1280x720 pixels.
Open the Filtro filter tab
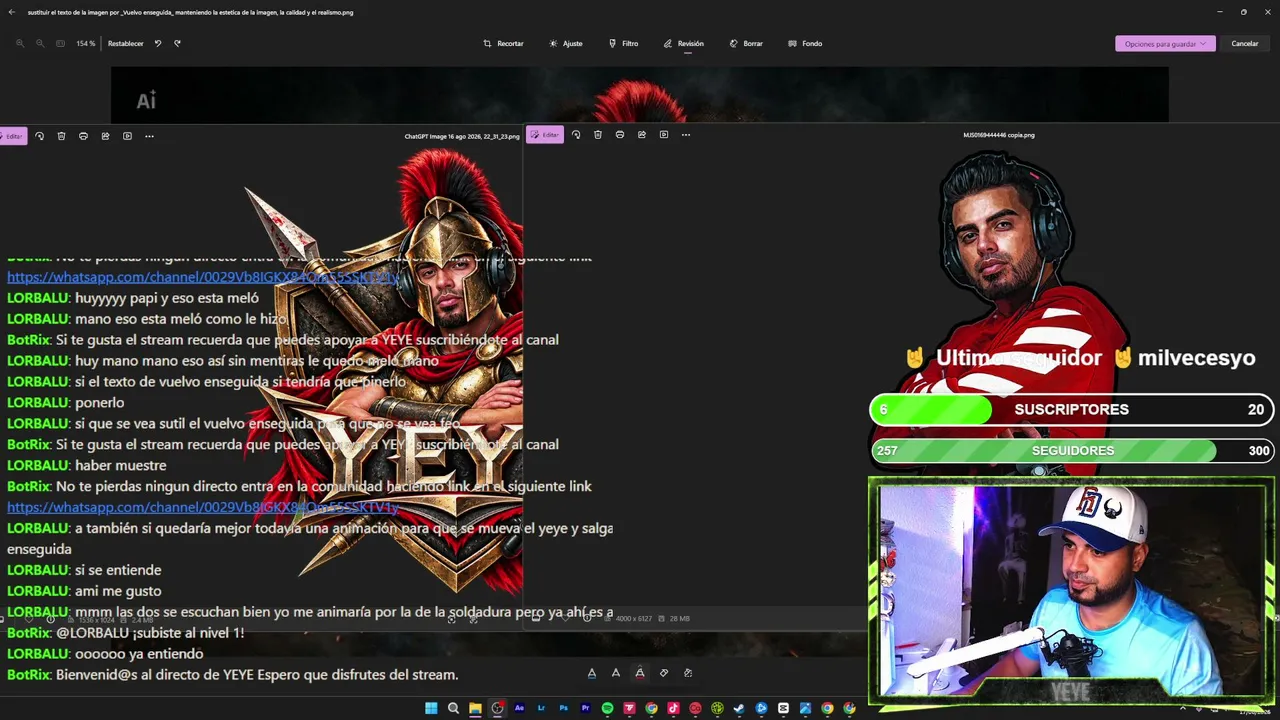[623, 44]
